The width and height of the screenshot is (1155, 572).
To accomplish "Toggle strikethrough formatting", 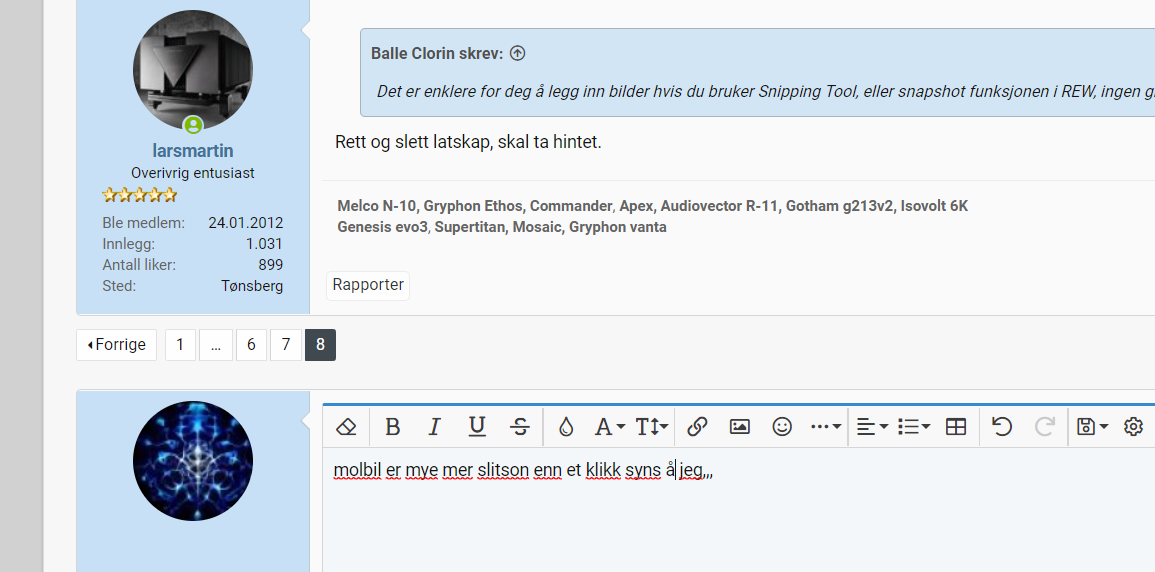I will point(520,426).
